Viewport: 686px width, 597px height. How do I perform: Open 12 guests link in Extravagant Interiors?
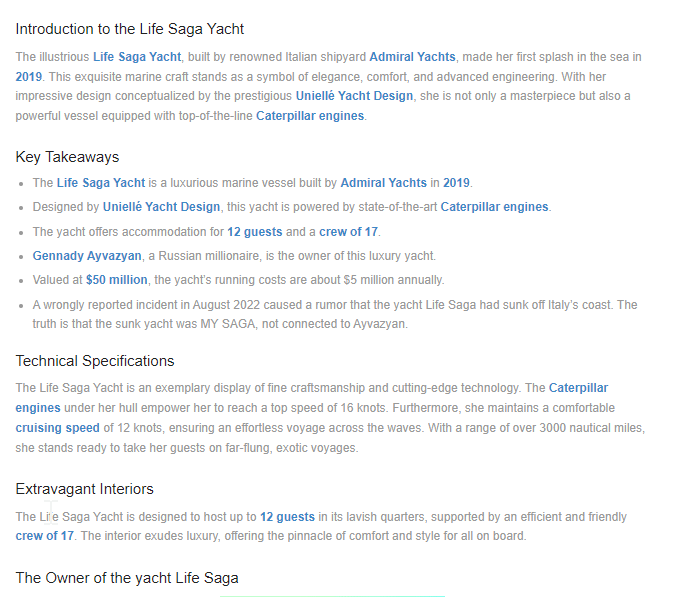click(287, 517)
